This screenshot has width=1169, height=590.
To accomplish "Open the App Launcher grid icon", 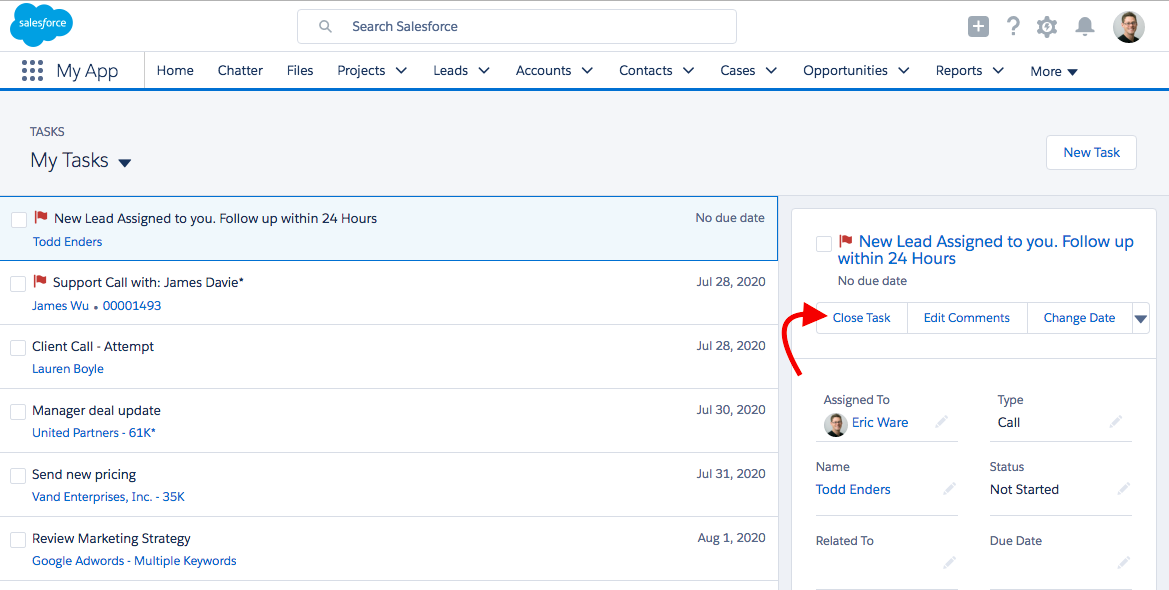I will [x=32, y=71].
